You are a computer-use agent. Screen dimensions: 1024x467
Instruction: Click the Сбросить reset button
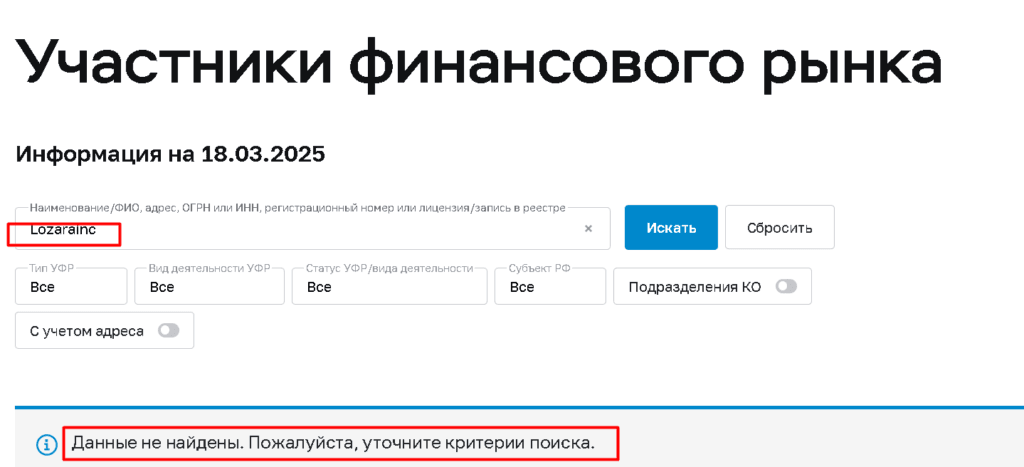pyautogui.click(x=780, y=227)
